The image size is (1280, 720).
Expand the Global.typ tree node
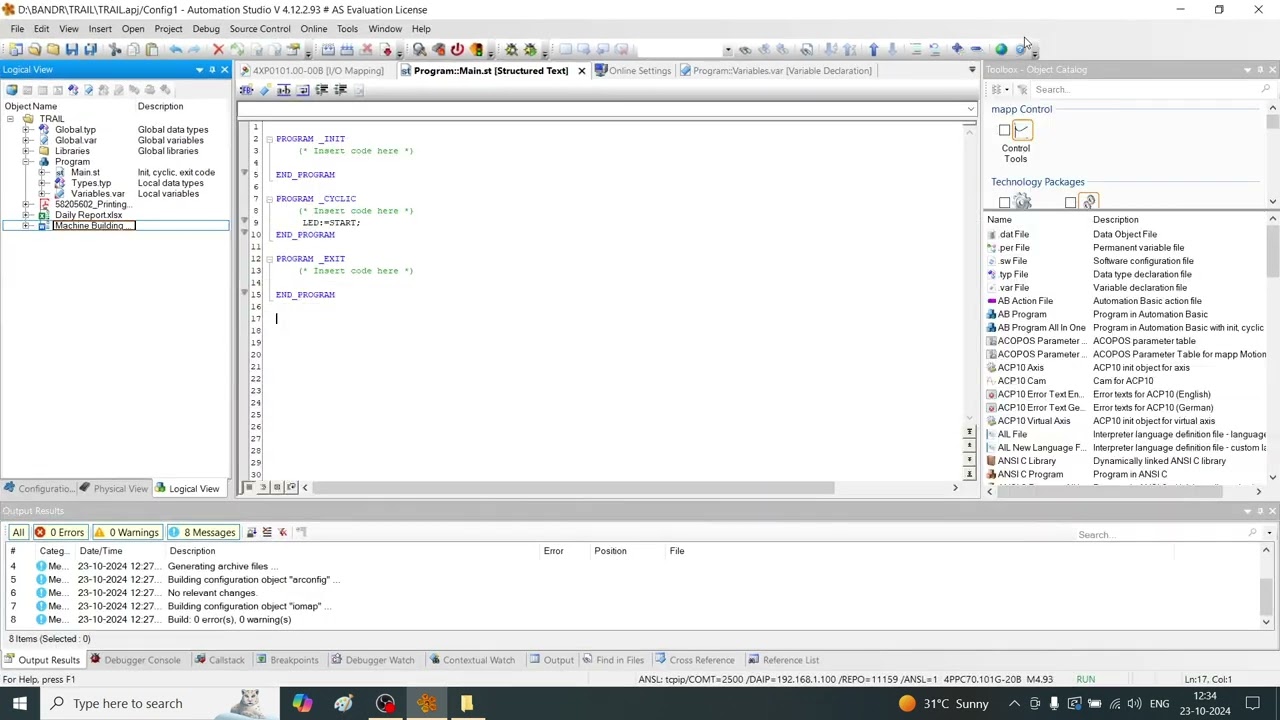tap(27, 130)
